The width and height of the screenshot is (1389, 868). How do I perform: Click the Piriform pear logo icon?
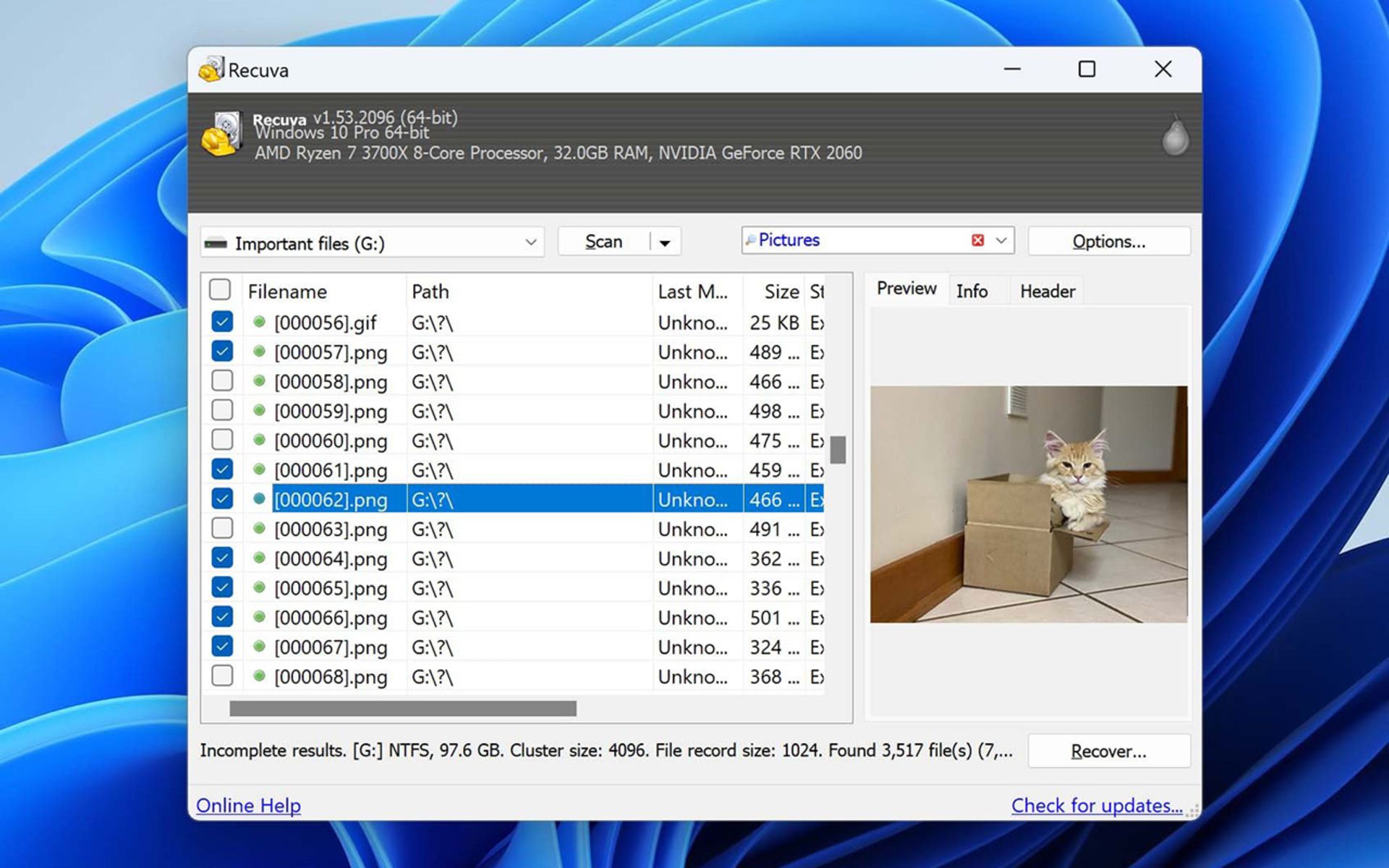(1175, 136)
